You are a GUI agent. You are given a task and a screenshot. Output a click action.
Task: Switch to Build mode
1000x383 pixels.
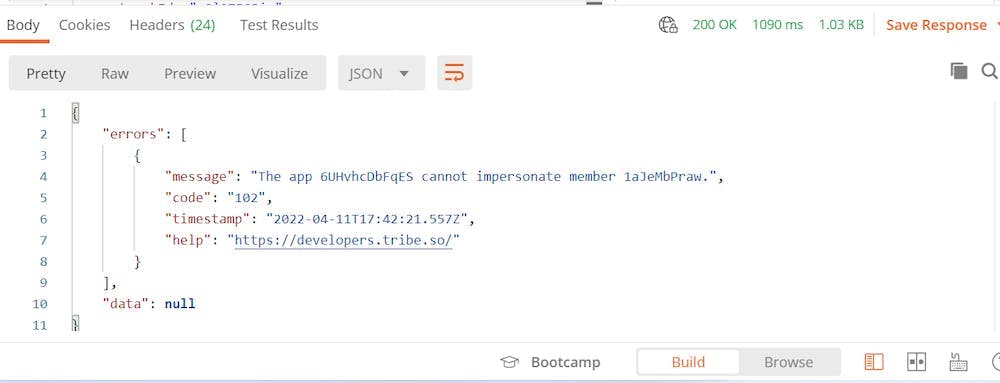688,362
